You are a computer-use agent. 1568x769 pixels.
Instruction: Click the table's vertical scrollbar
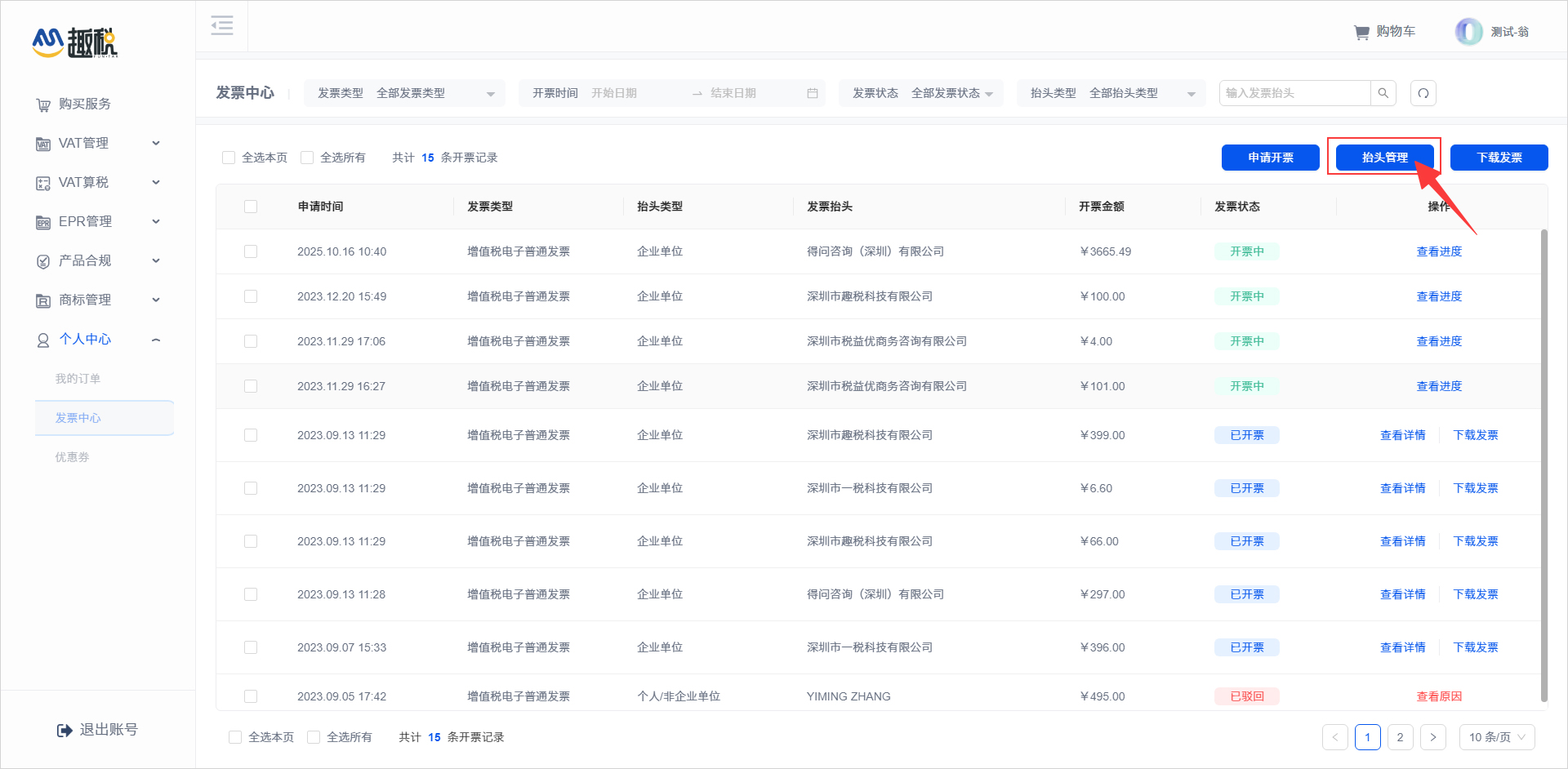click(1543, 464)
